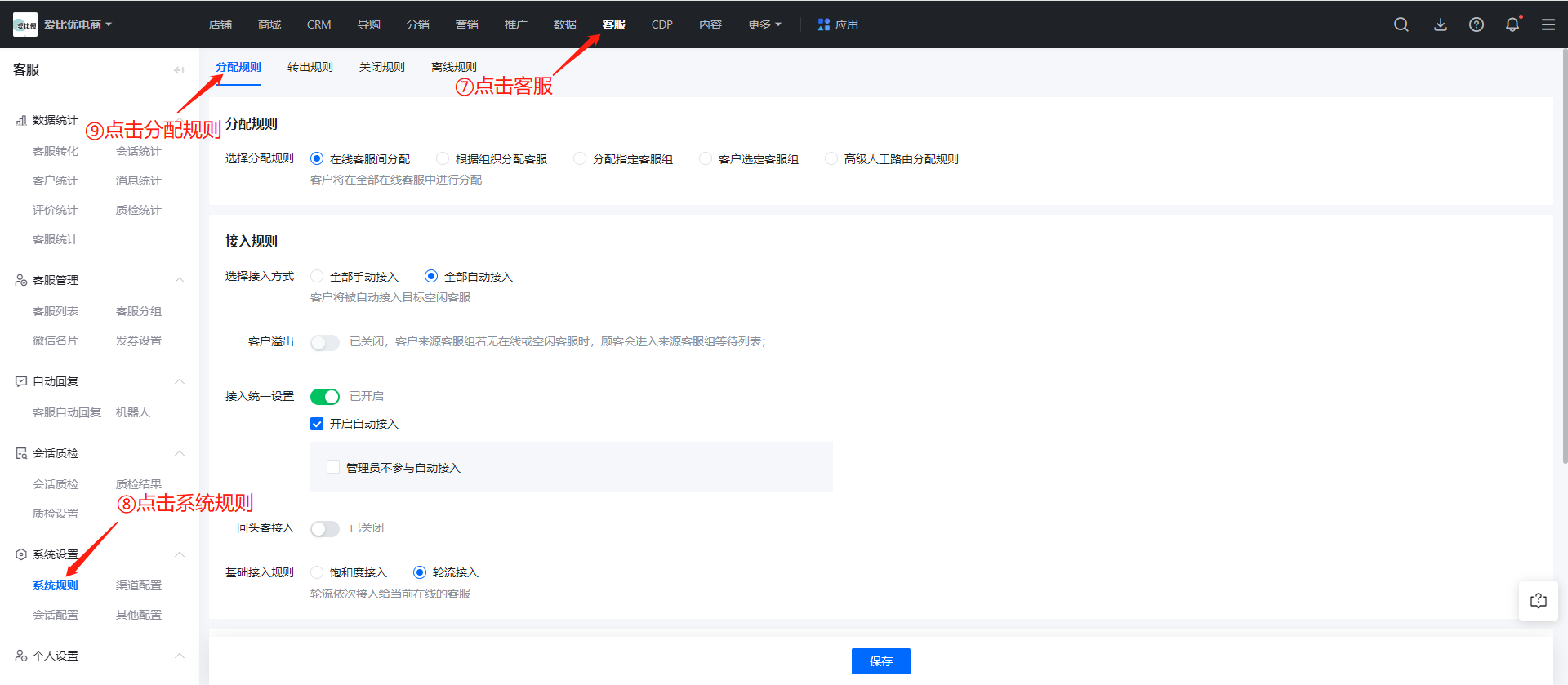Image resolution: width=1568 pixels, height=685 pixels.
Task: Expand the 更多 dropdown menu
Action: [x=764, y=24]
